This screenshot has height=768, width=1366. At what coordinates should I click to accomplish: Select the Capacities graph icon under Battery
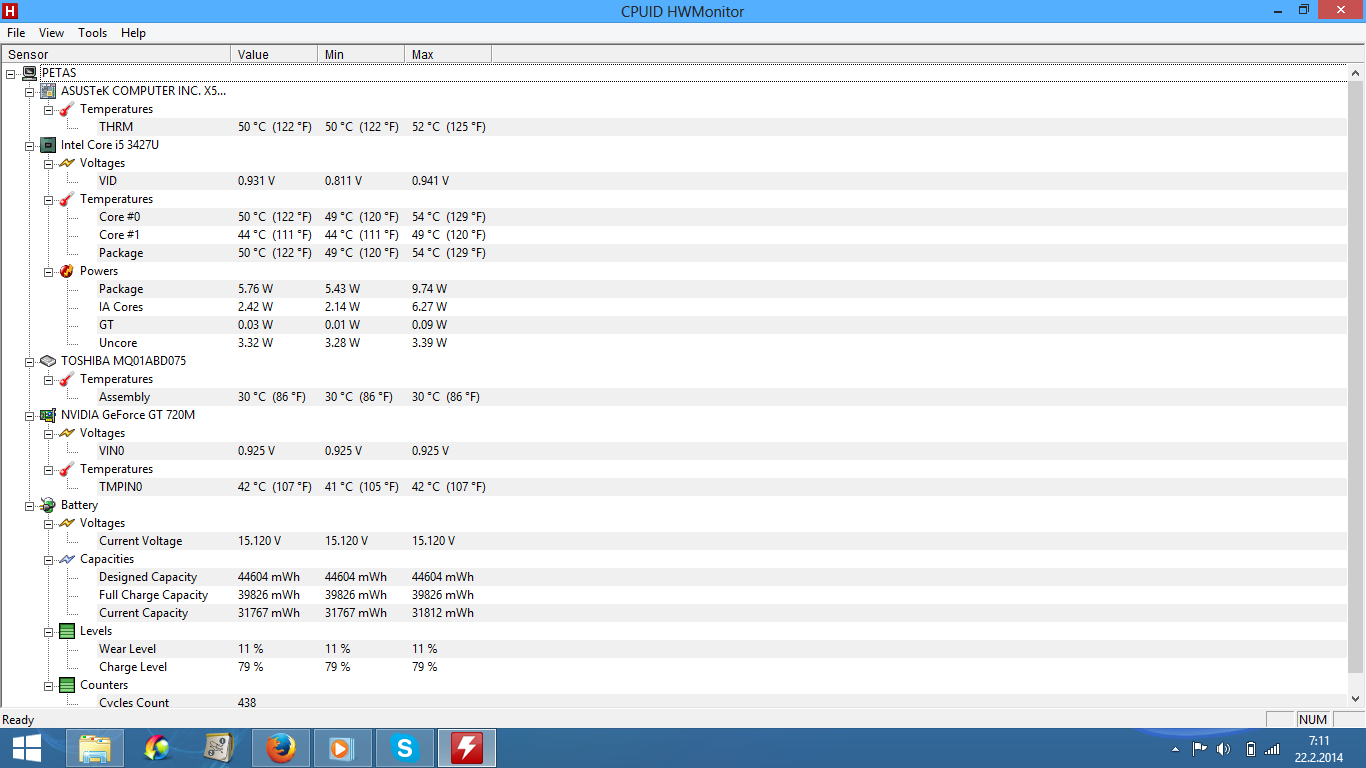click(67, 559)
